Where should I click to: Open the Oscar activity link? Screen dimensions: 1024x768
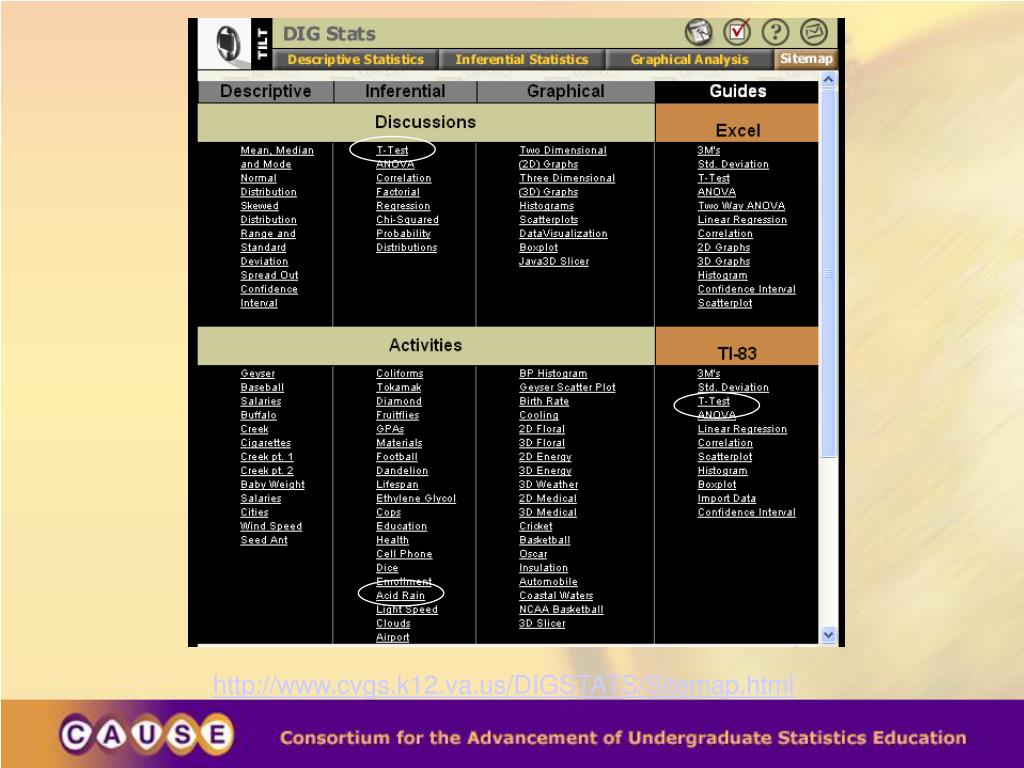point(533,554)
